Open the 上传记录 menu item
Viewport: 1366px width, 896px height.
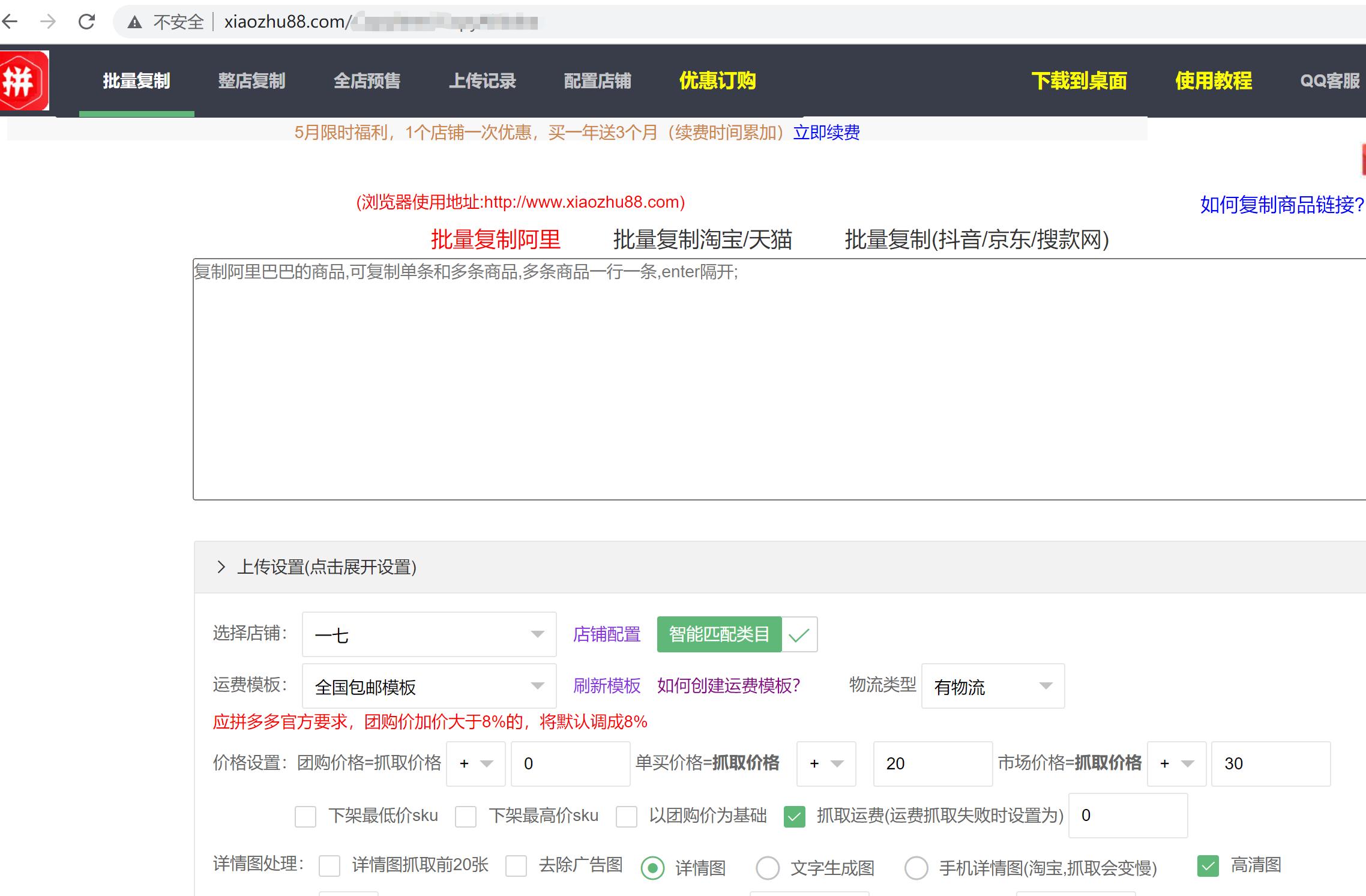pyautogui.click(x=484, y=80)
